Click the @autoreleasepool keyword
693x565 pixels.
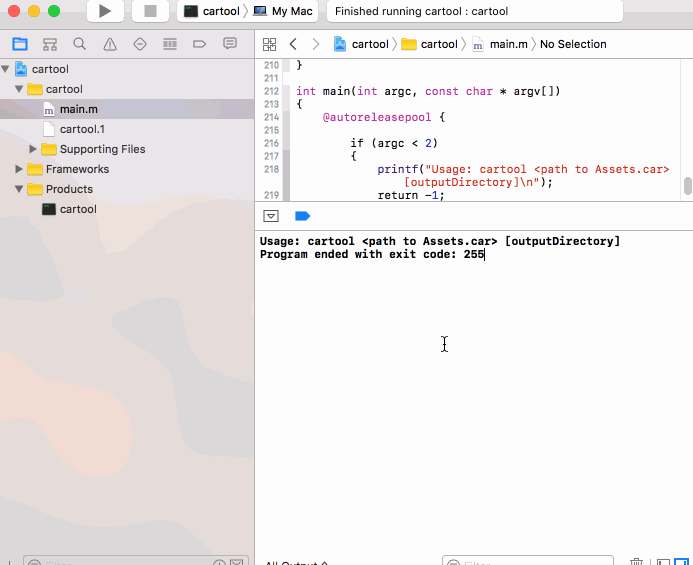point(377,117)
